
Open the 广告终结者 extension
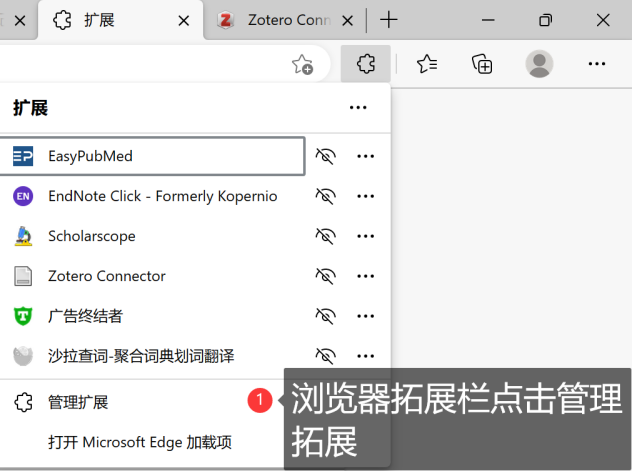click(152, 316)
